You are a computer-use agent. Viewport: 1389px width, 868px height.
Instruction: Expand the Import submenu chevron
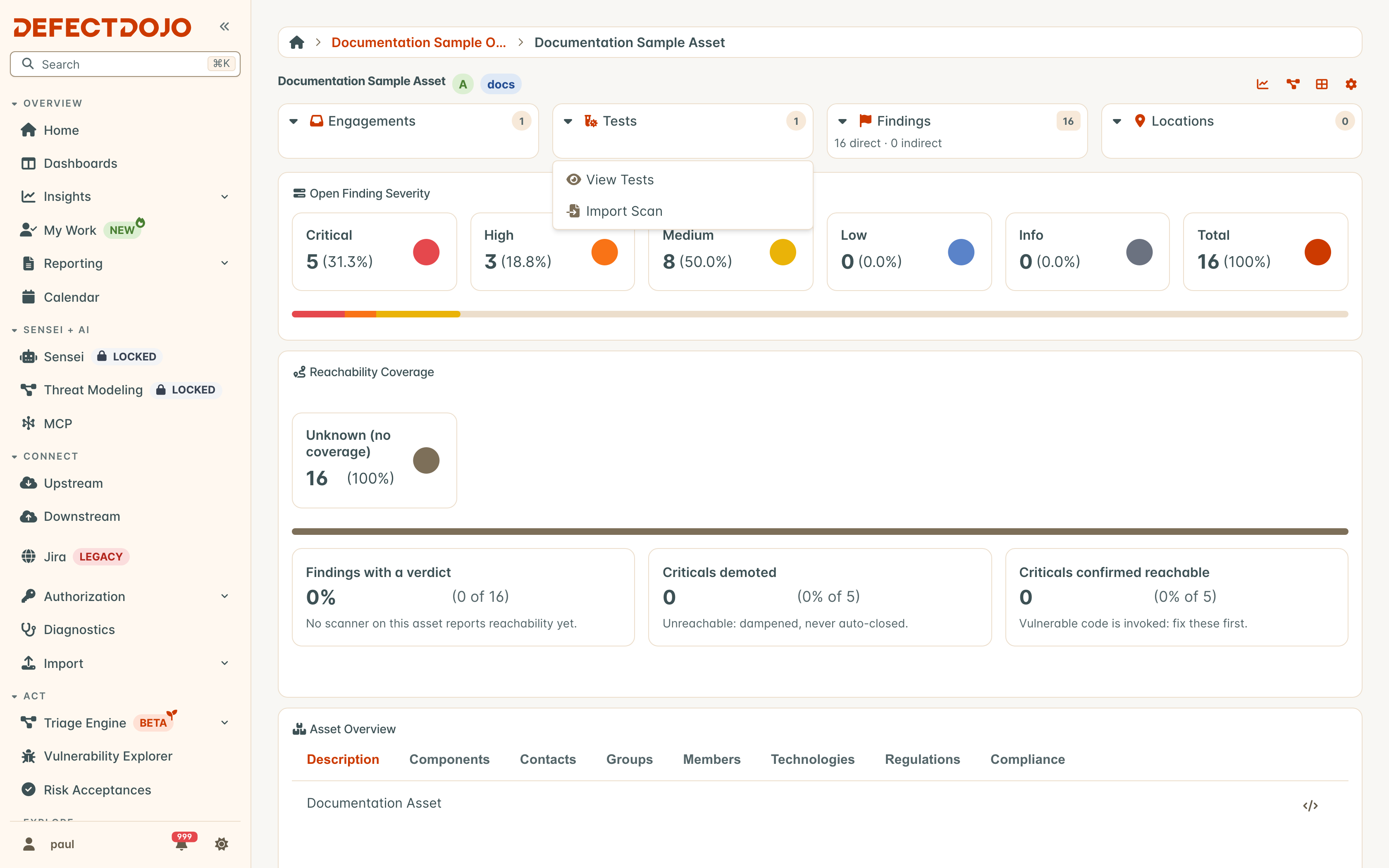(224, 663)
